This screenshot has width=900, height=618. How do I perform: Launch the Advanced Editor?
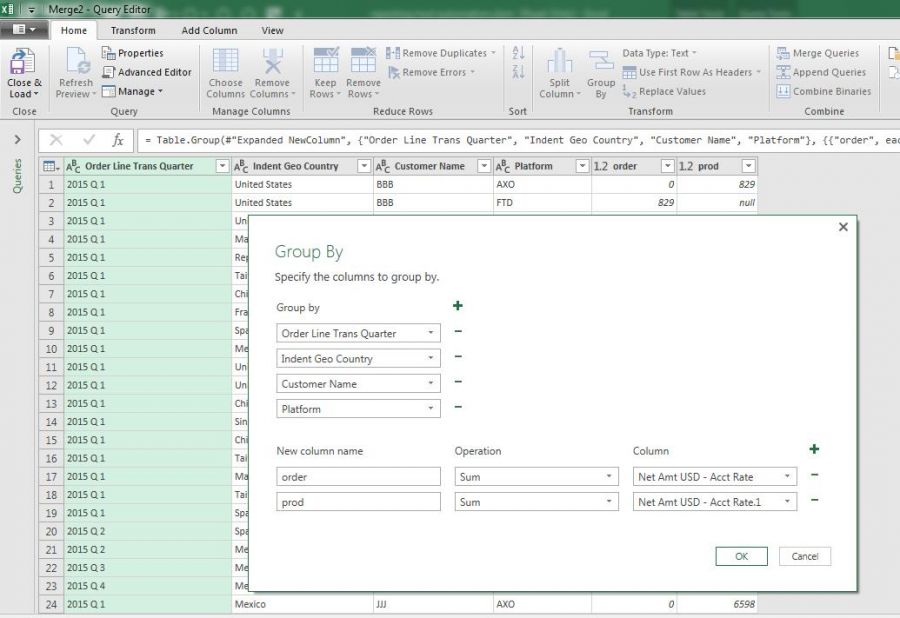147,72
